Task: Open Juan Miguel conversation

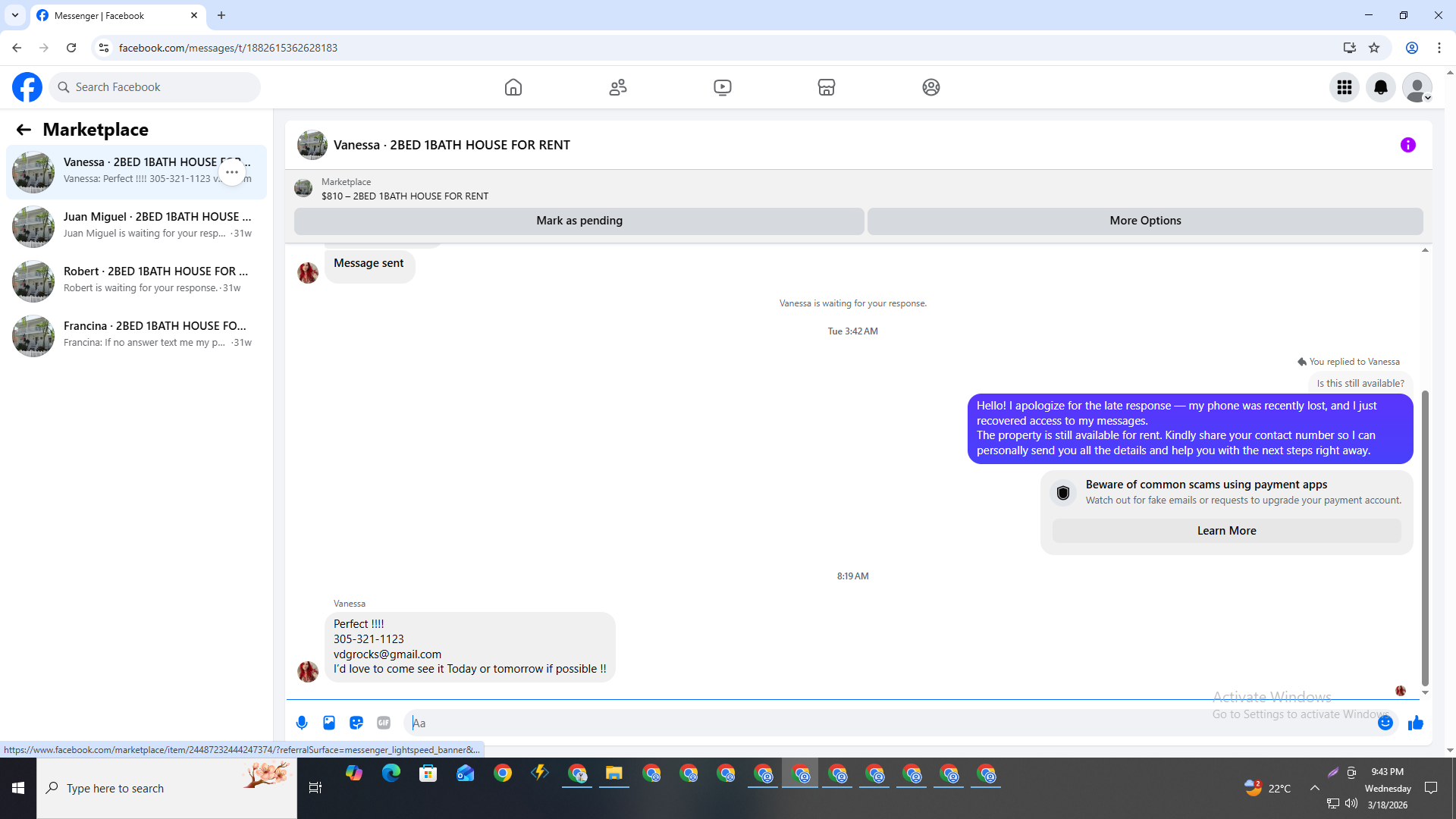Action: [136, 226]
